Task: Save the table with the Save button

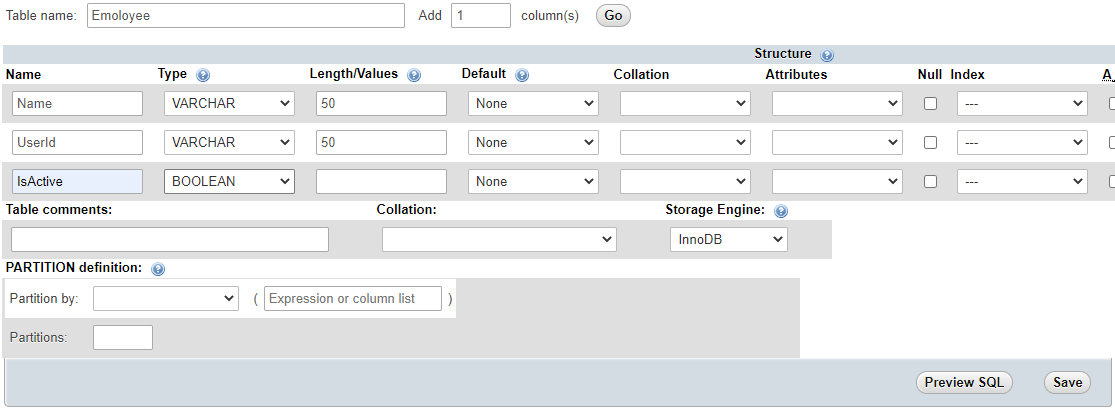Action: [x=1067, y=383]
